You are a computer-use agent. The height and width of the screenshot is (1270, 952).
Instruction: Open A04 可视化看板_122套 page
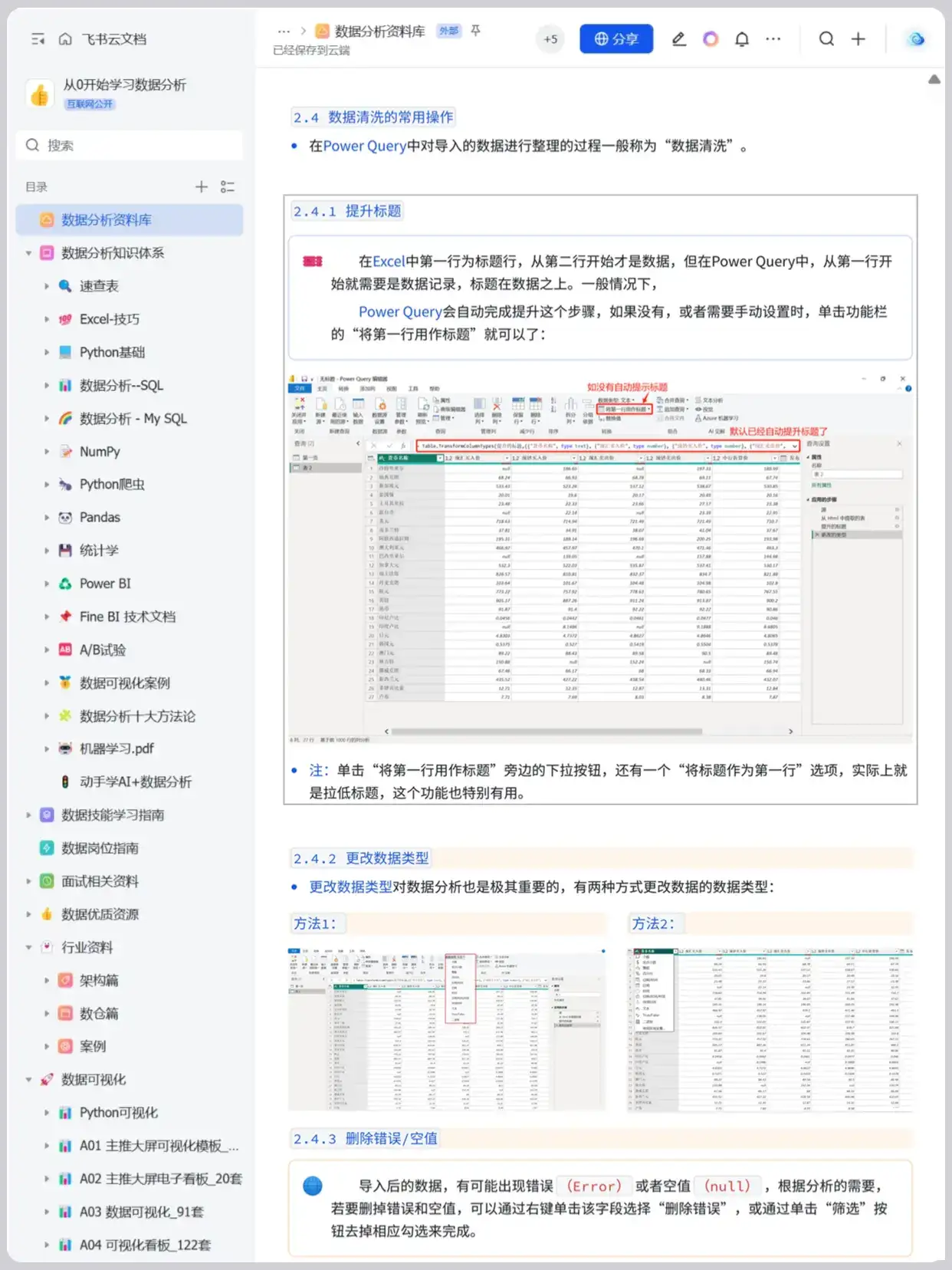coord(145,1245)
